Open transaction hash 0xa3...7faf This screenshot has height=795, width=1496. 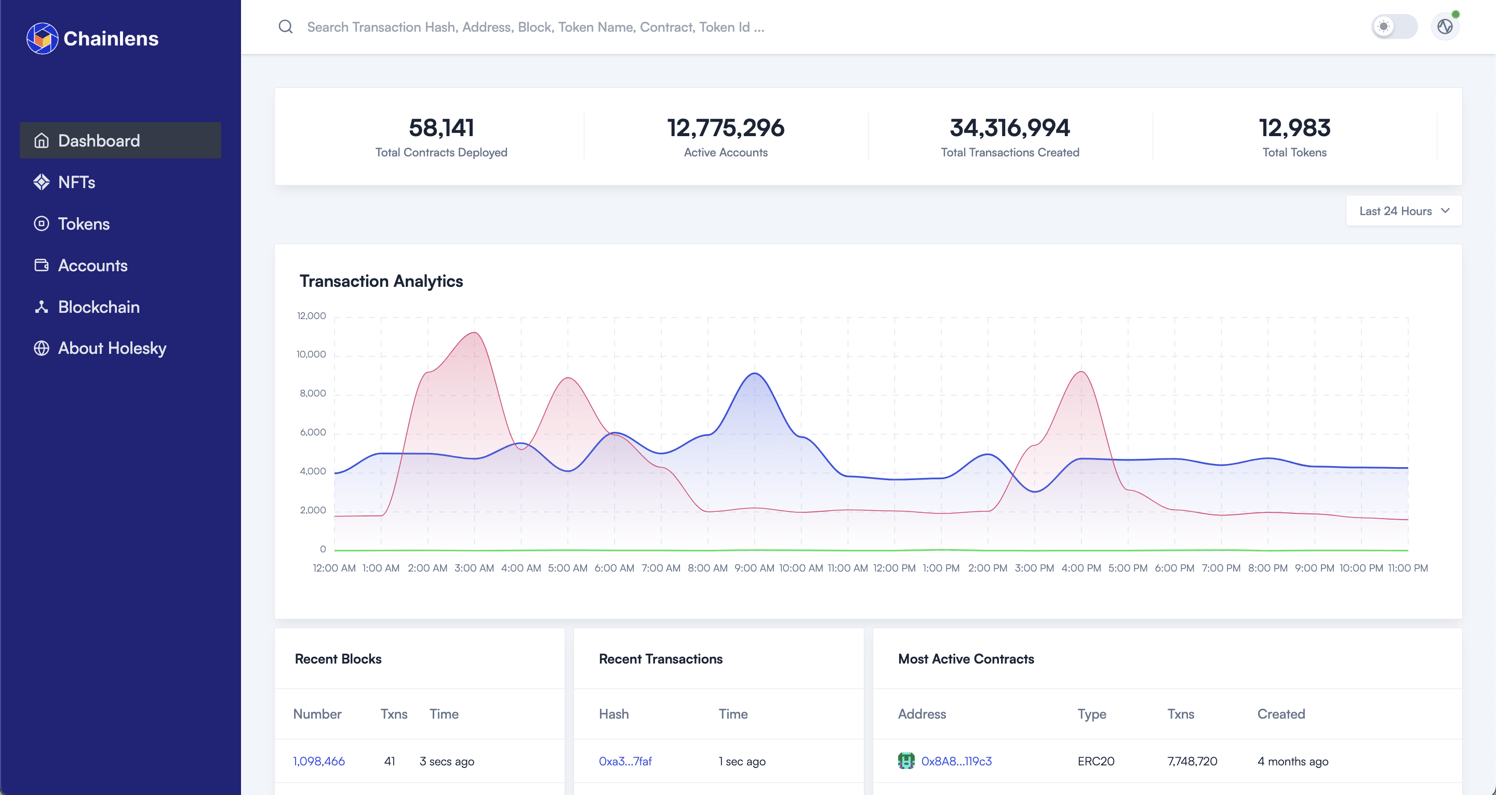625,761
